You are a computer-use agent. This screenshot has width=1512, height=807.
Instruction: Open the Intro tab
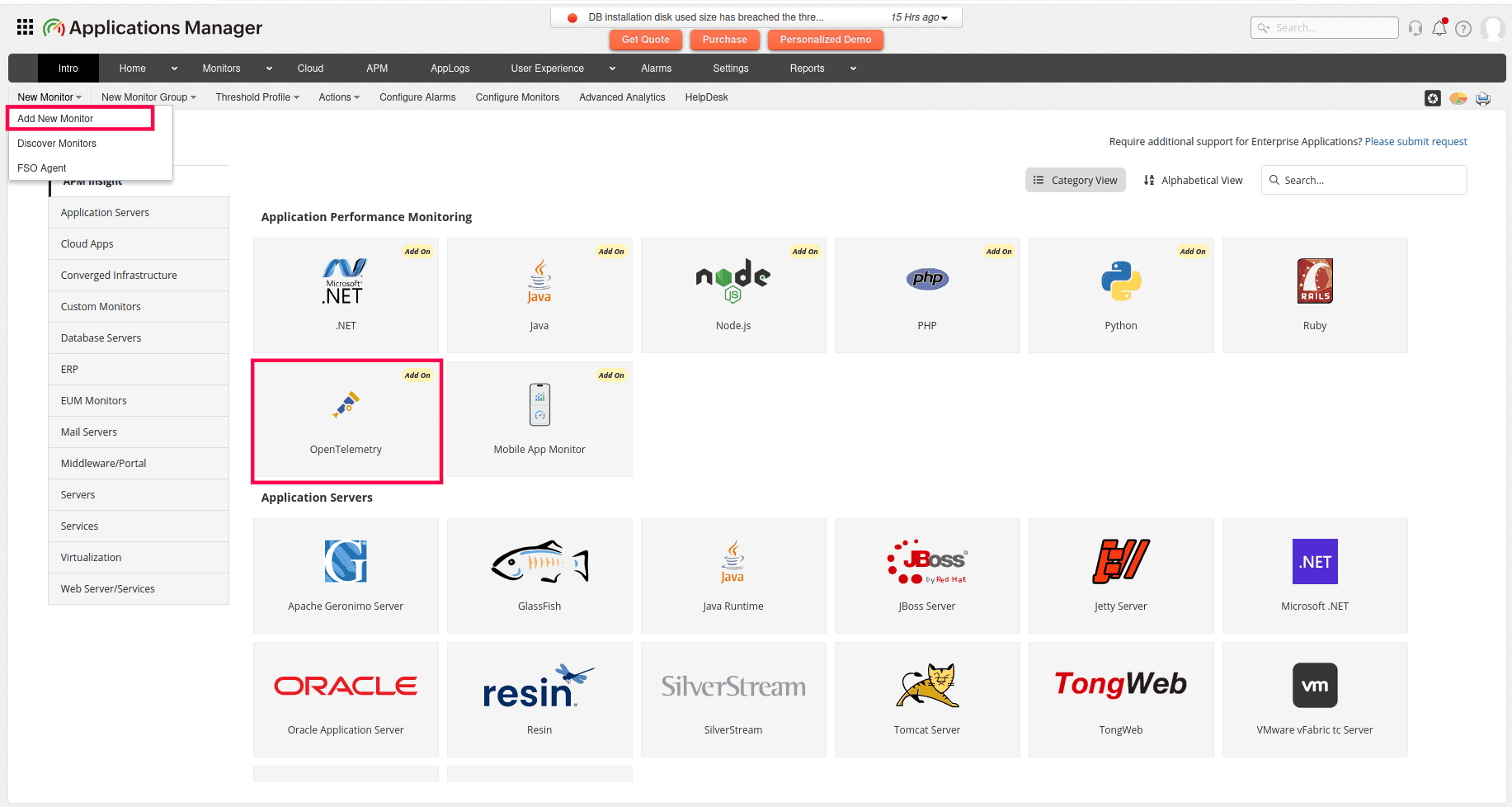68,68
